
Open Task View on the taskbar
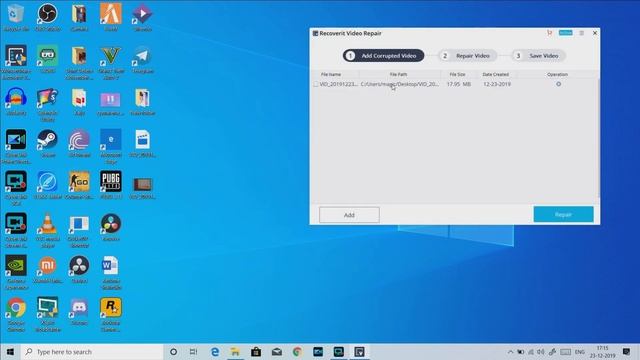[193, 351]
